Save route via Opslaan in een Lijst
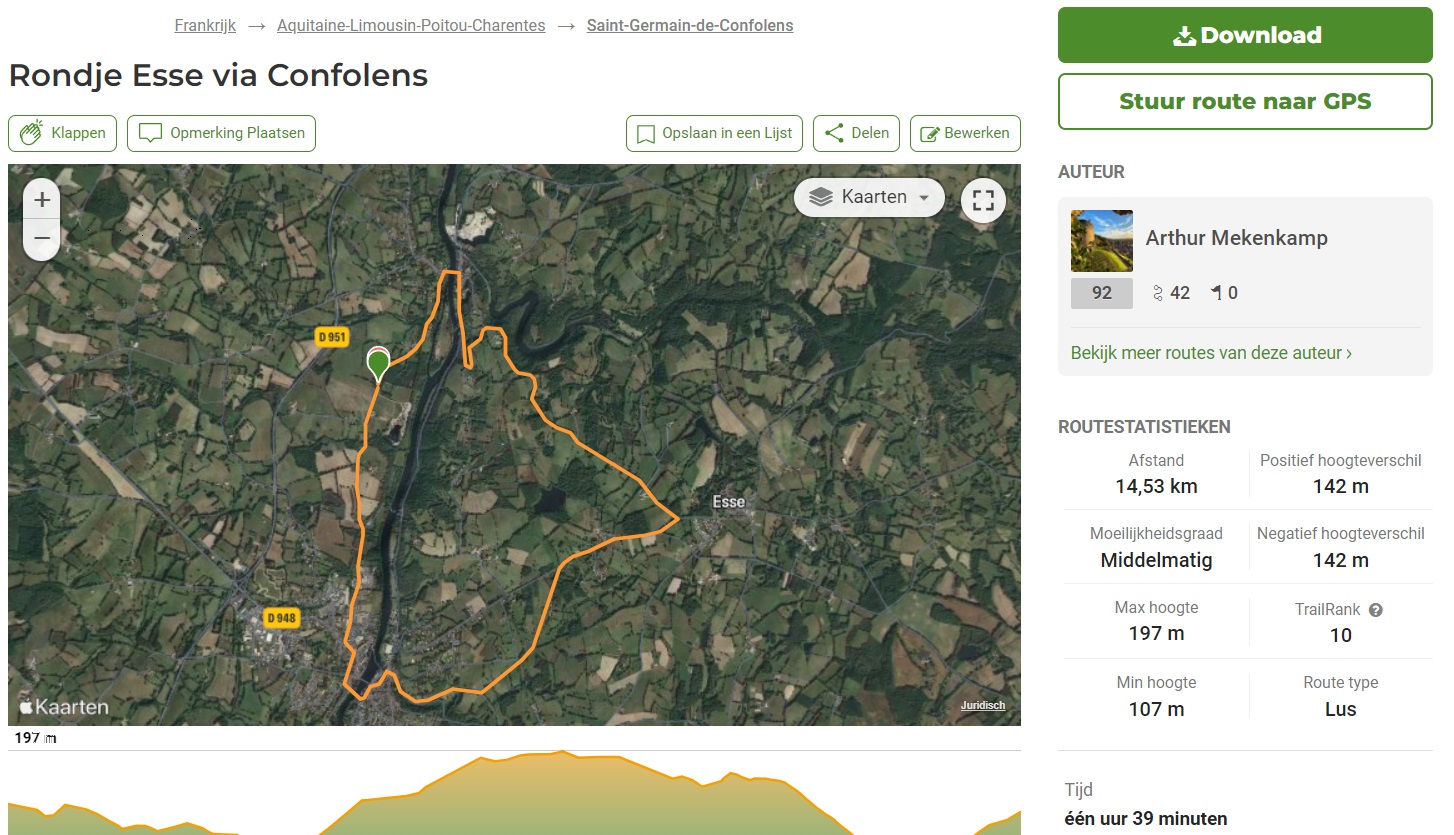The width and height of the screenshot is (1454, 835). point(715,133)
